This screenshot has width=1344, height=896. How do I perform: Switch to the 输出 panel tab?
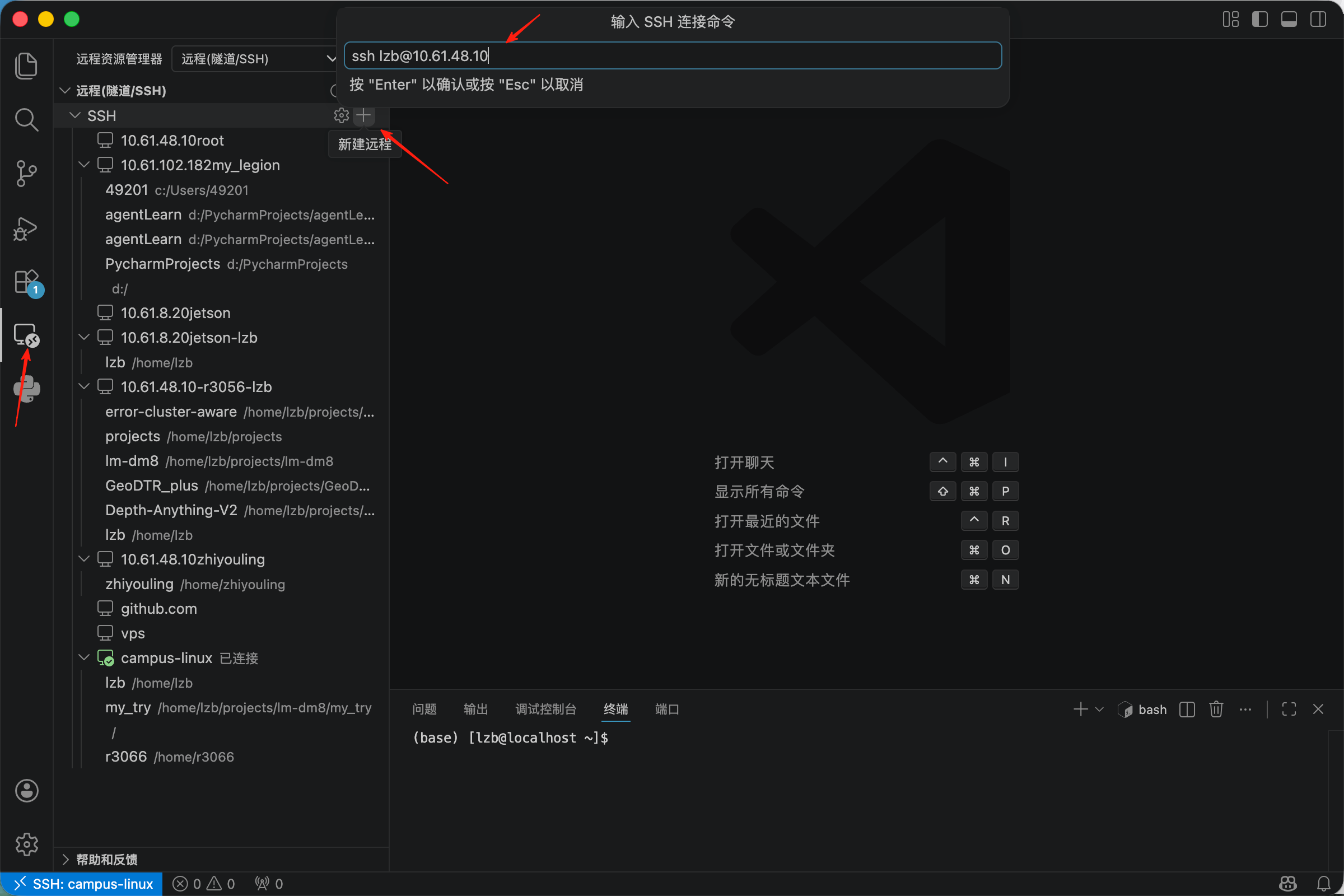(x=475, y=709)
